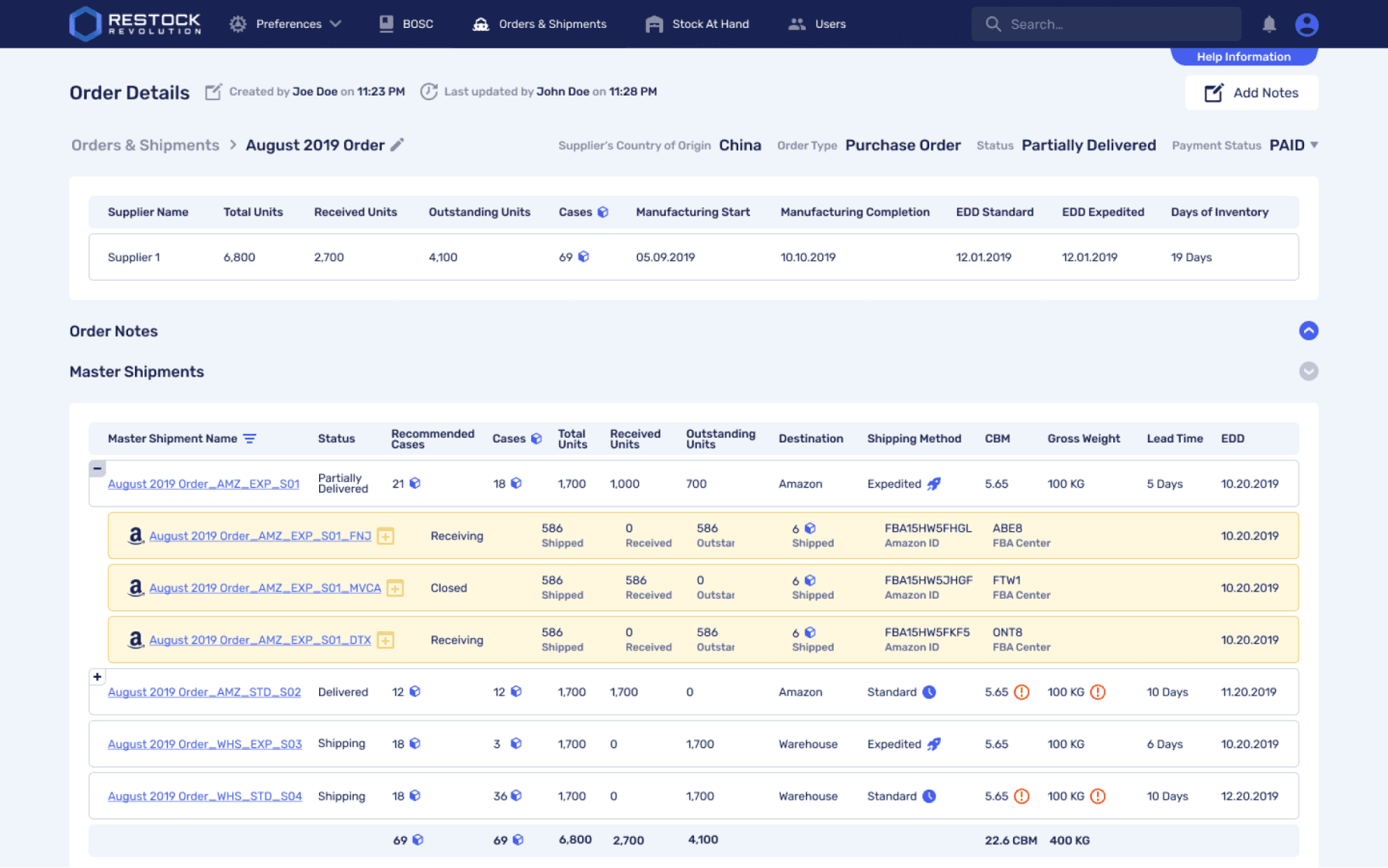Collapse the AMZ_EXP_S01 shipment row

97,468
